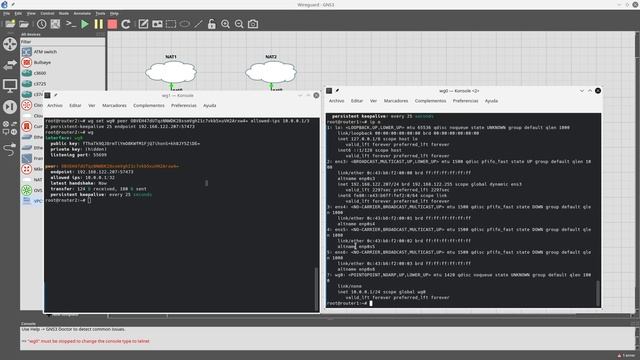Open Ayuda menu in wg1 Konsole
Screen dimensions: 640x360
[210, 105]
